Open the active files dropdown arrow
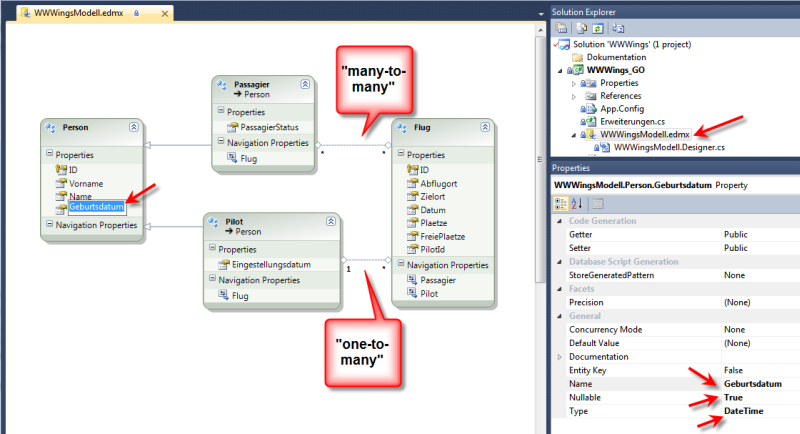This screenshot has height=434, width=800. 541,14
